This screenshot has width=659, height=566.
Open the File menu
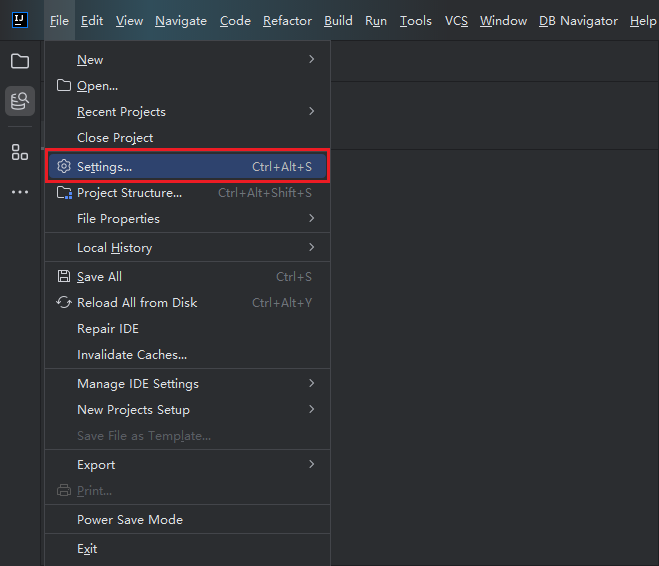click(59, 21)
